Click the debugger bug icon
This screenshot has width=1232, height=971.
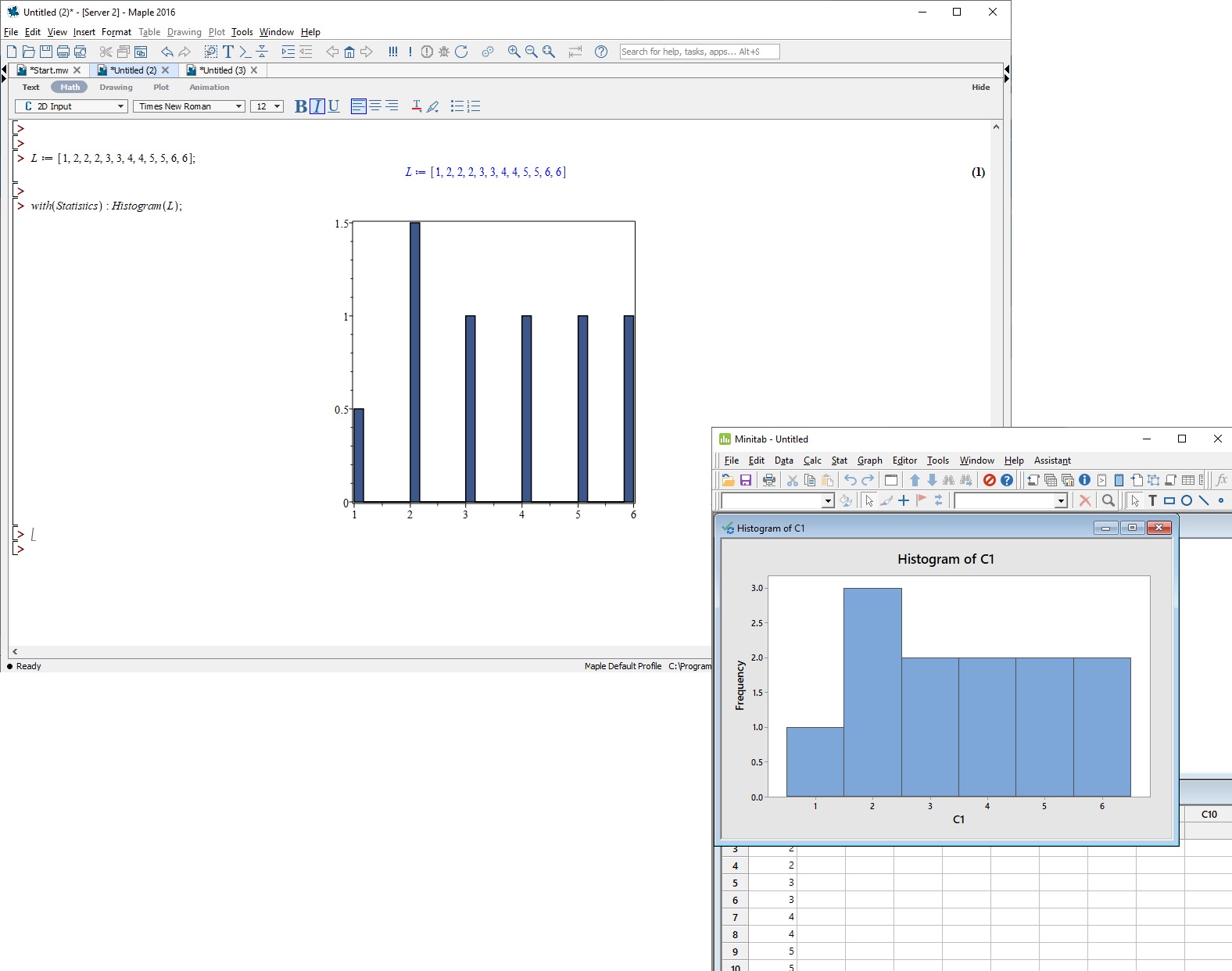coord(444,52)
